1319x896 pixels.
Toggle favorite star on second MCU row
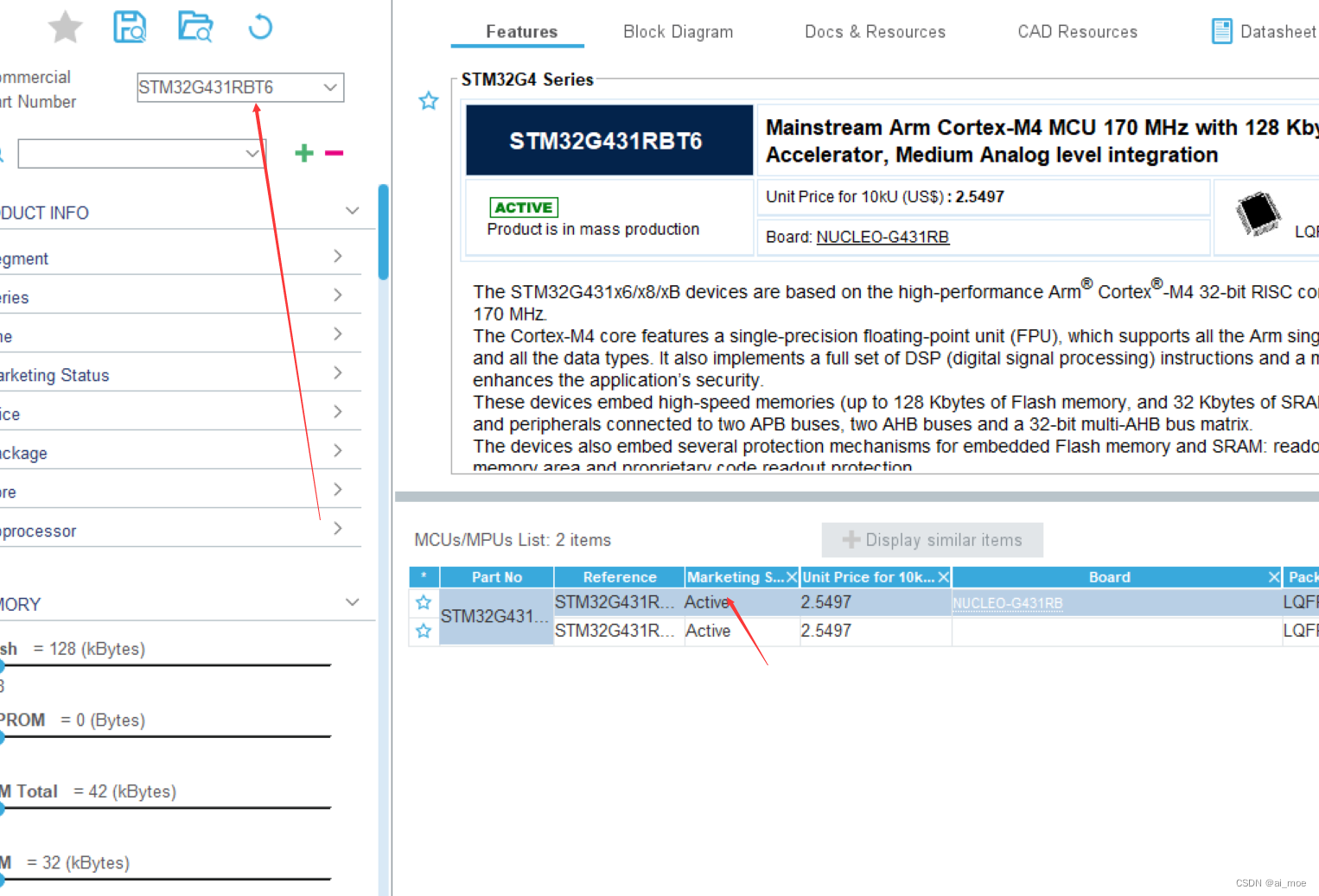pos(424,631)
